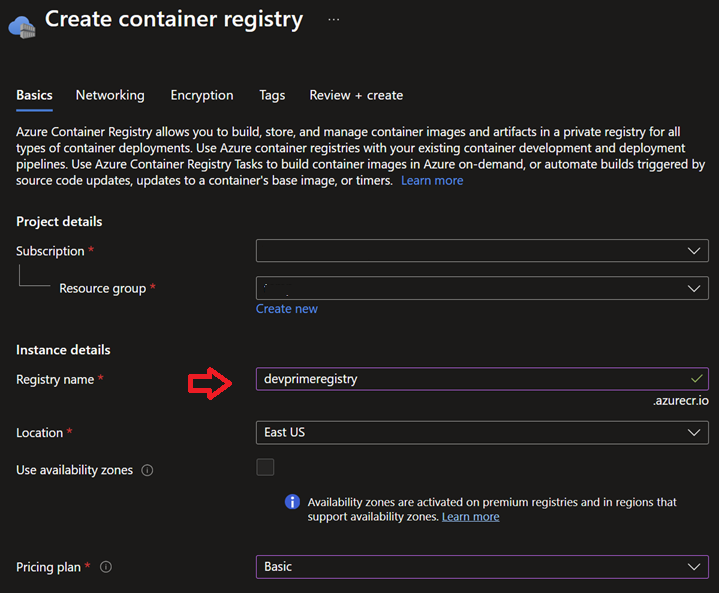Click the green validation checkmark in Registry name
719x593 pixels.
pos(697,378)
